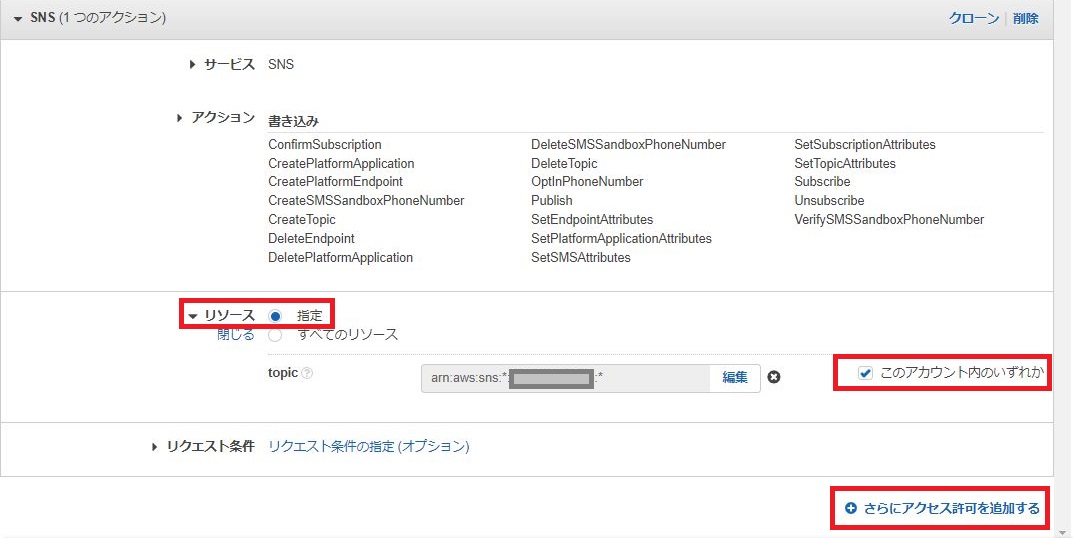
Task: Click the DeleteEndpoint action text
Action: pyautogui.click(x=311, y=238)
